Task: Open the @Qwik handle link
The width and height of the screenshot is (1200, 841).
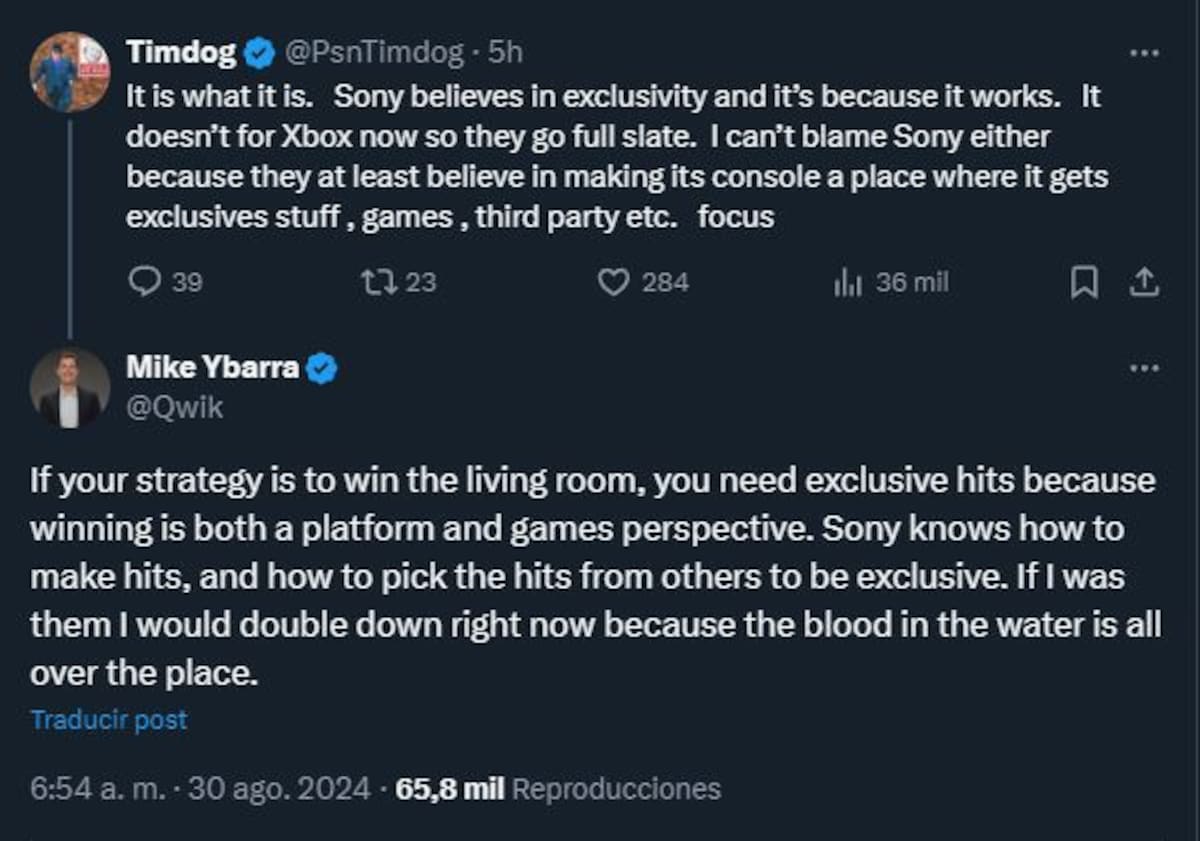Action: 175,407
